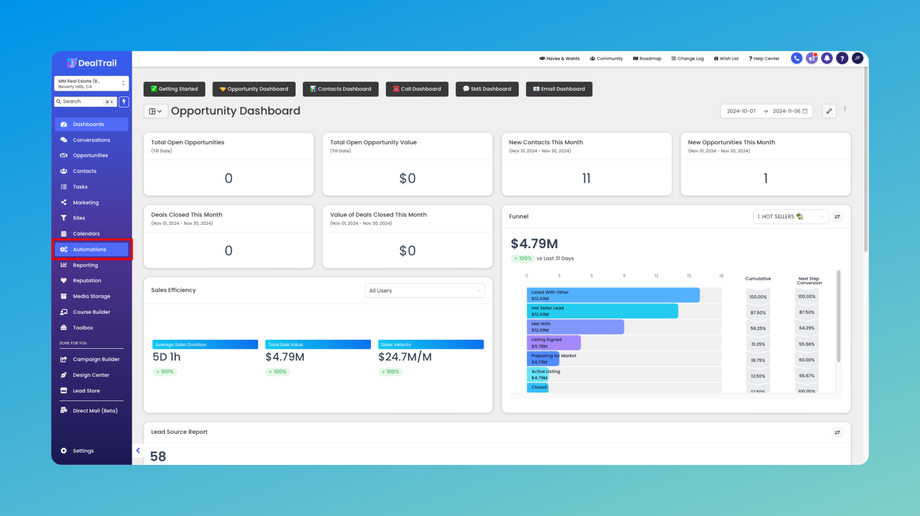This screenshot has width=920, height=516.
Task: Open the Hot Sellers pipeline dropdown
Action: pos(790,217)
